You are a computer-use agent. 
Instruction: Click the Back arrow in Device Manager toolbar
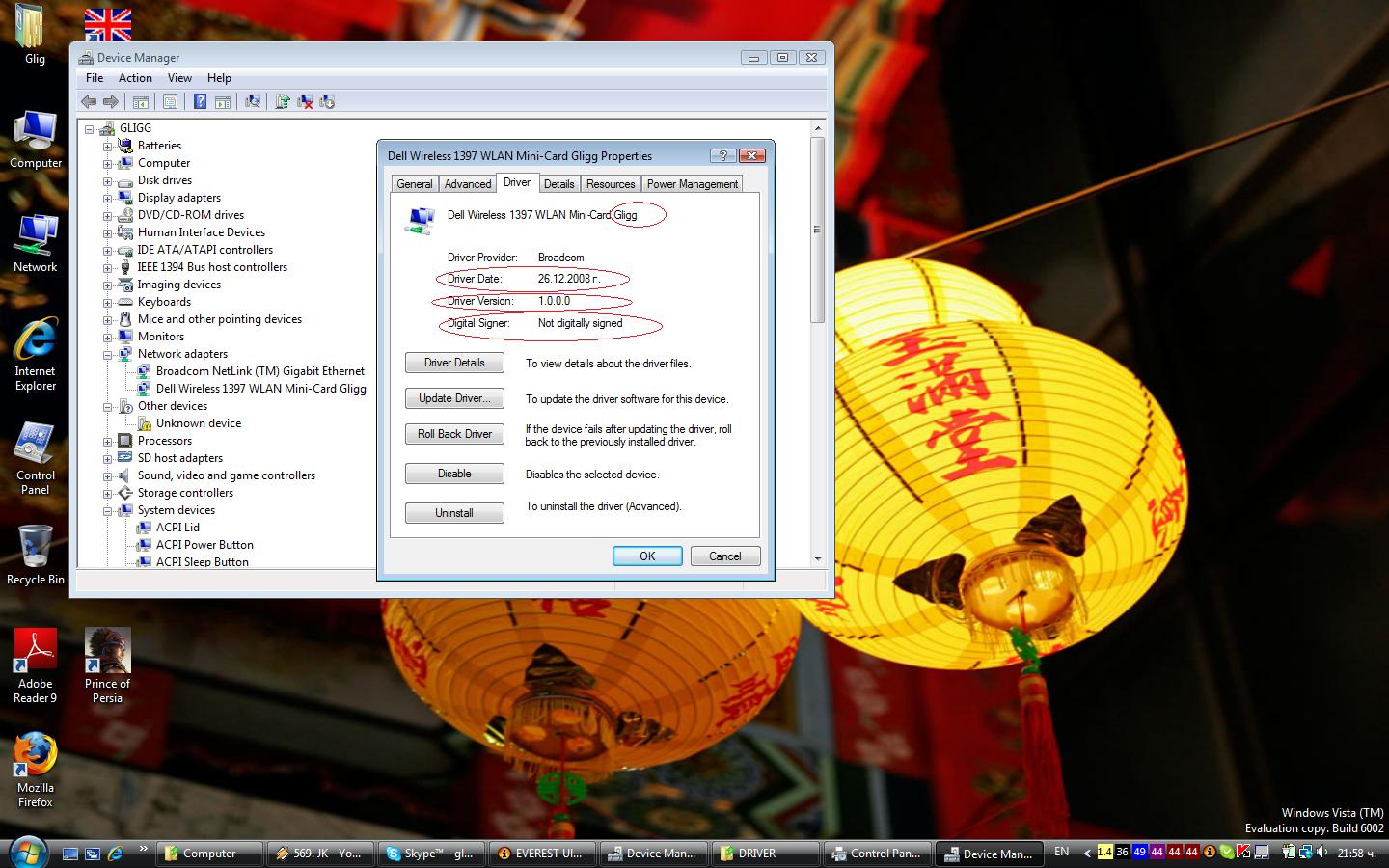[x=89, y=101]
